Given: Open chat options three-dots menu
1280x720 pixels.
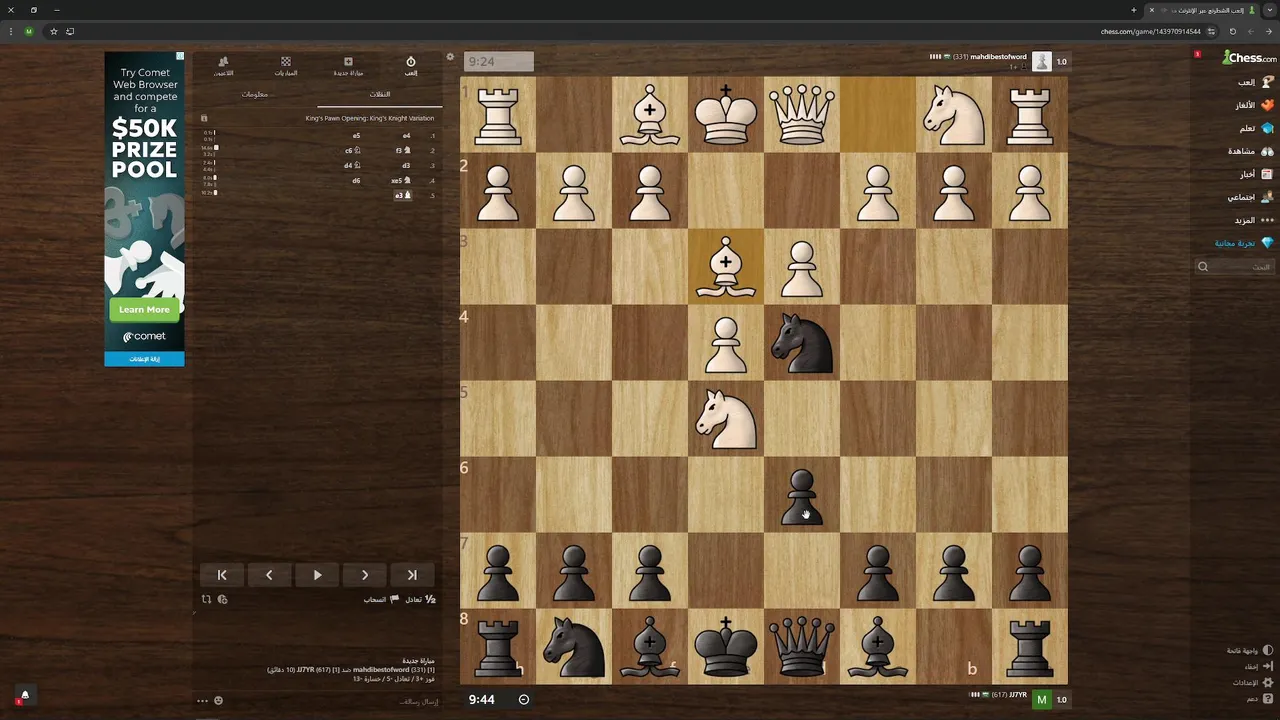Looking at the screenshot, I should point(202,700).
